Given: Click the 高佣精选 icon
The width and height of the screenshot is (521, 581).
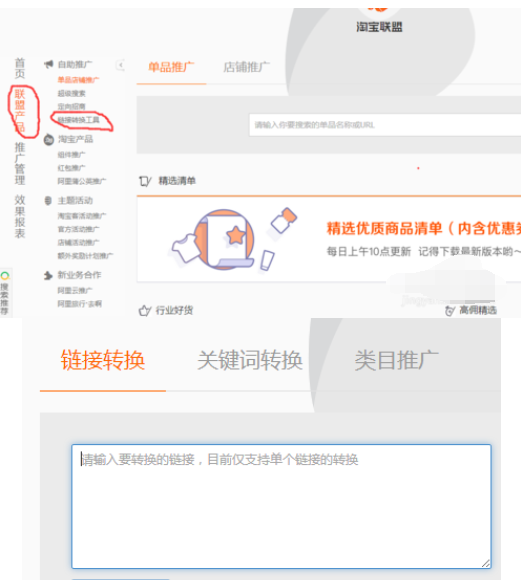Looking at the screenshot, I should [x=450, y=311].
